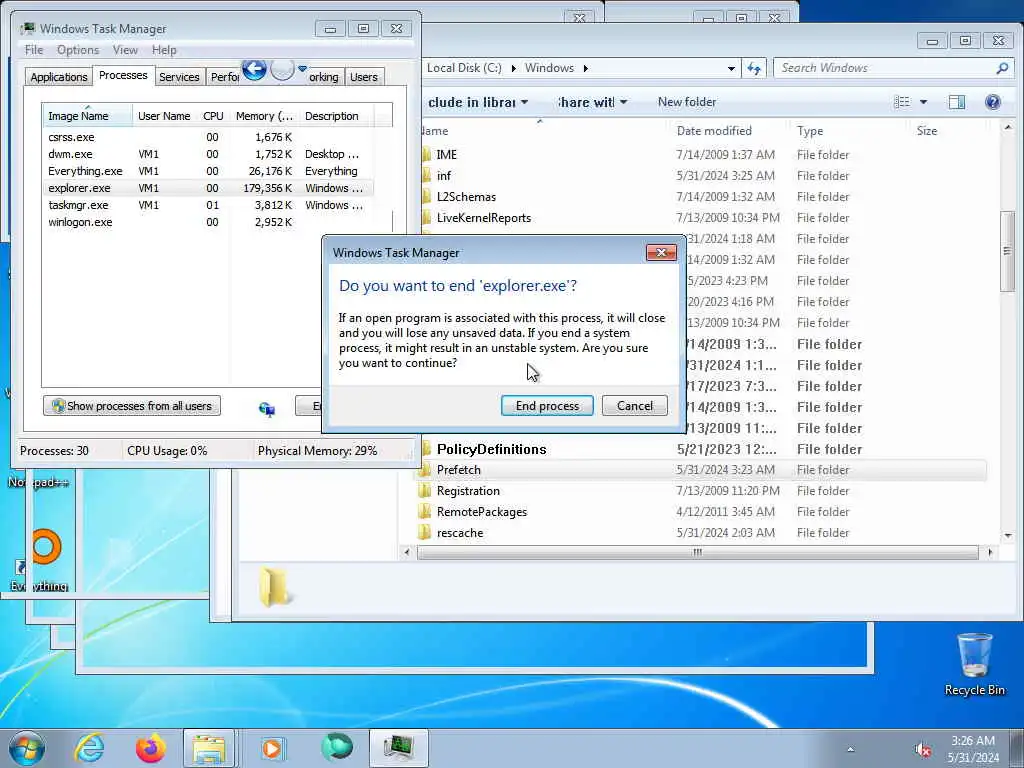Viewport: 1024px width, 768px height.
Task: Sort processes by Image Name column
Action: click(87, 116)
